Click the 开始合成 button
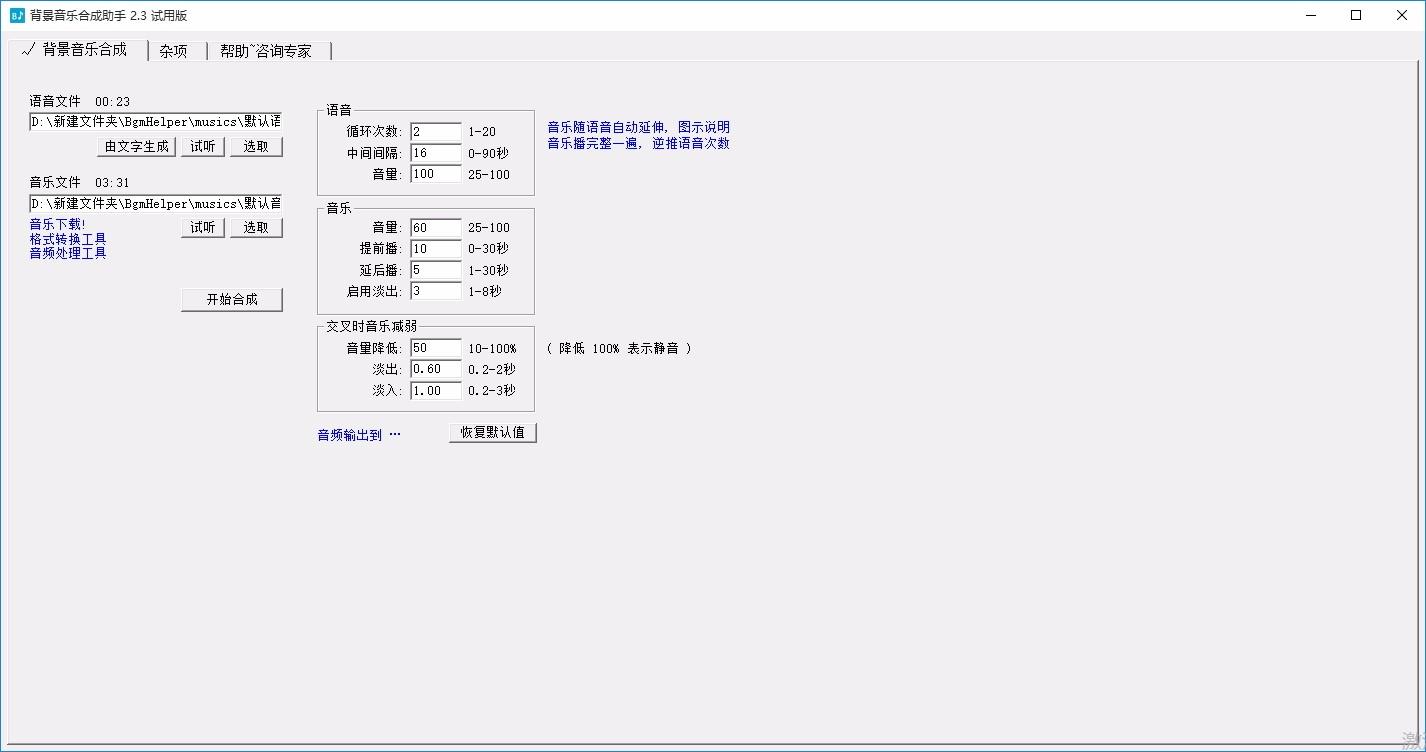 [232, 299]
